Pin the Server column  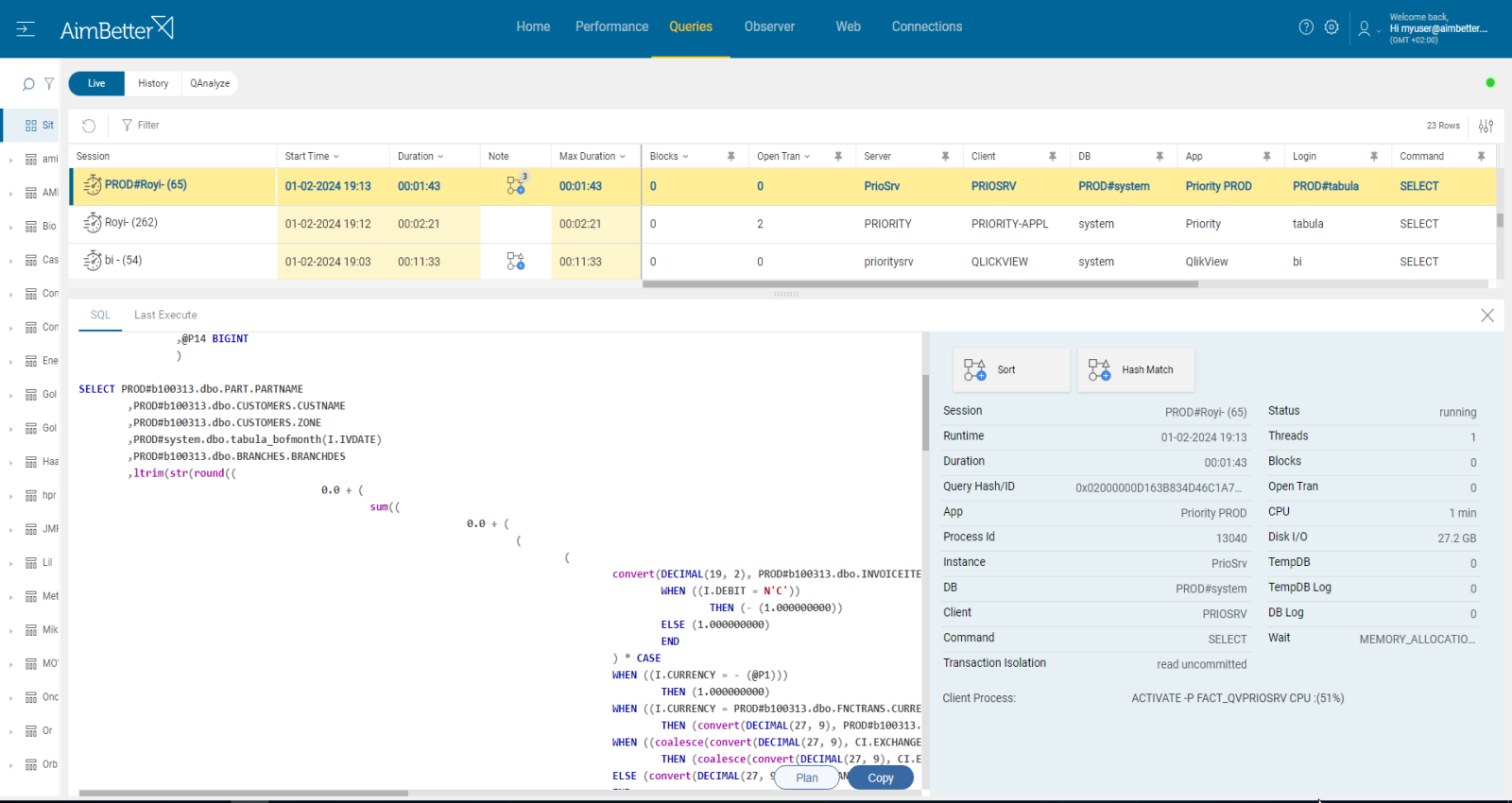tap(945, 157)
